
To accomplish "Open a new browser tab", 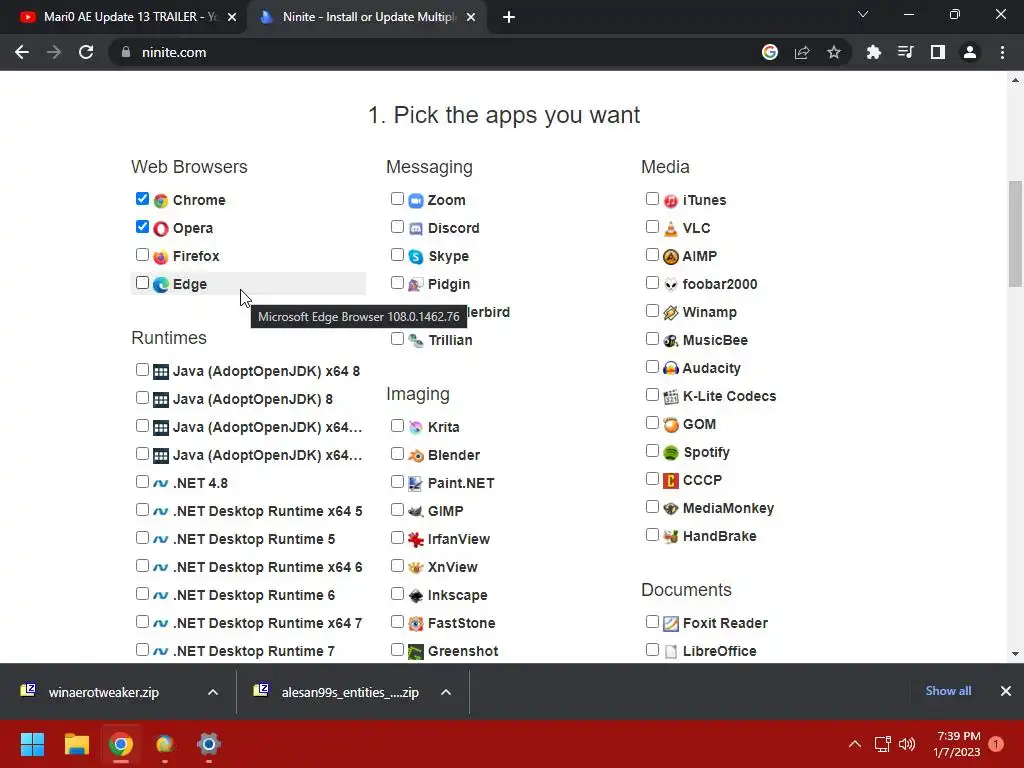I will pos(509,17).
